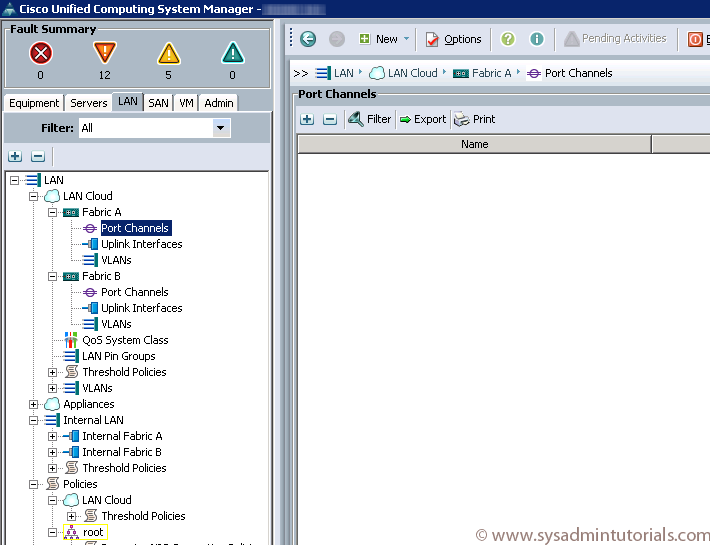Select Port Channels under Fabric B

coord(134,292)
